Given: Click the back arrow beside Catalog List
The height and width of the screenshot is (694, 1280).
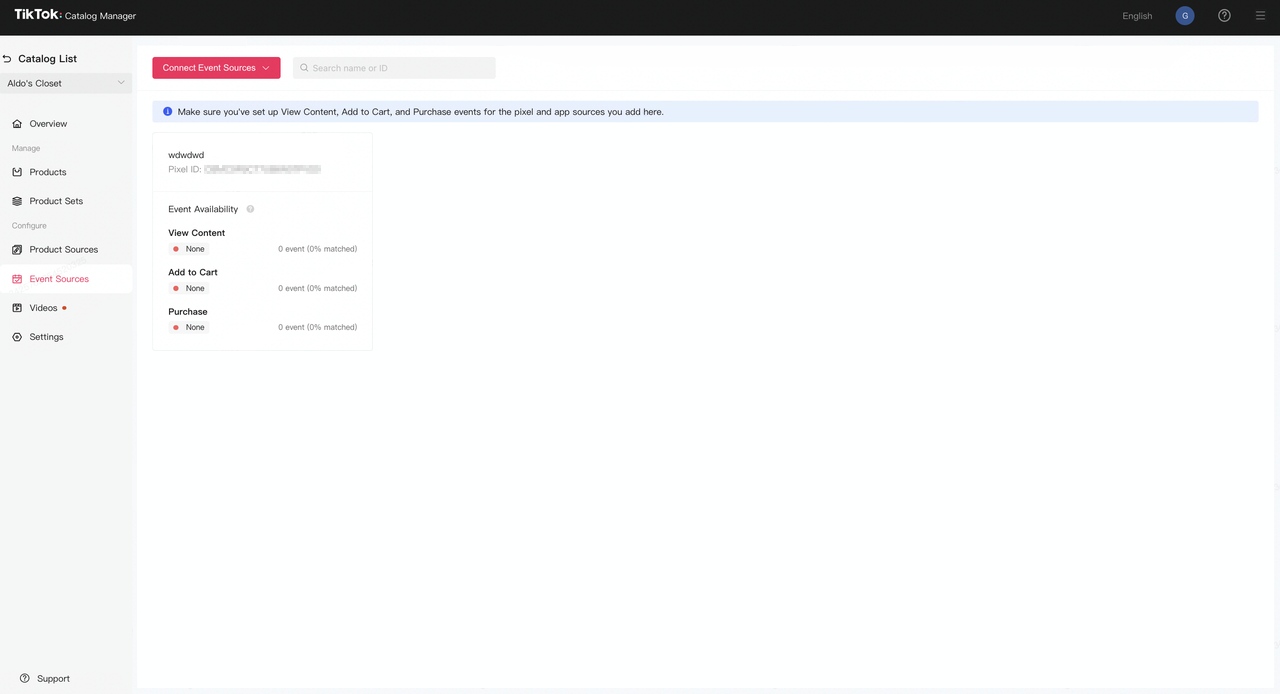Looking at the screenshot, I should (x=7, y=59).
